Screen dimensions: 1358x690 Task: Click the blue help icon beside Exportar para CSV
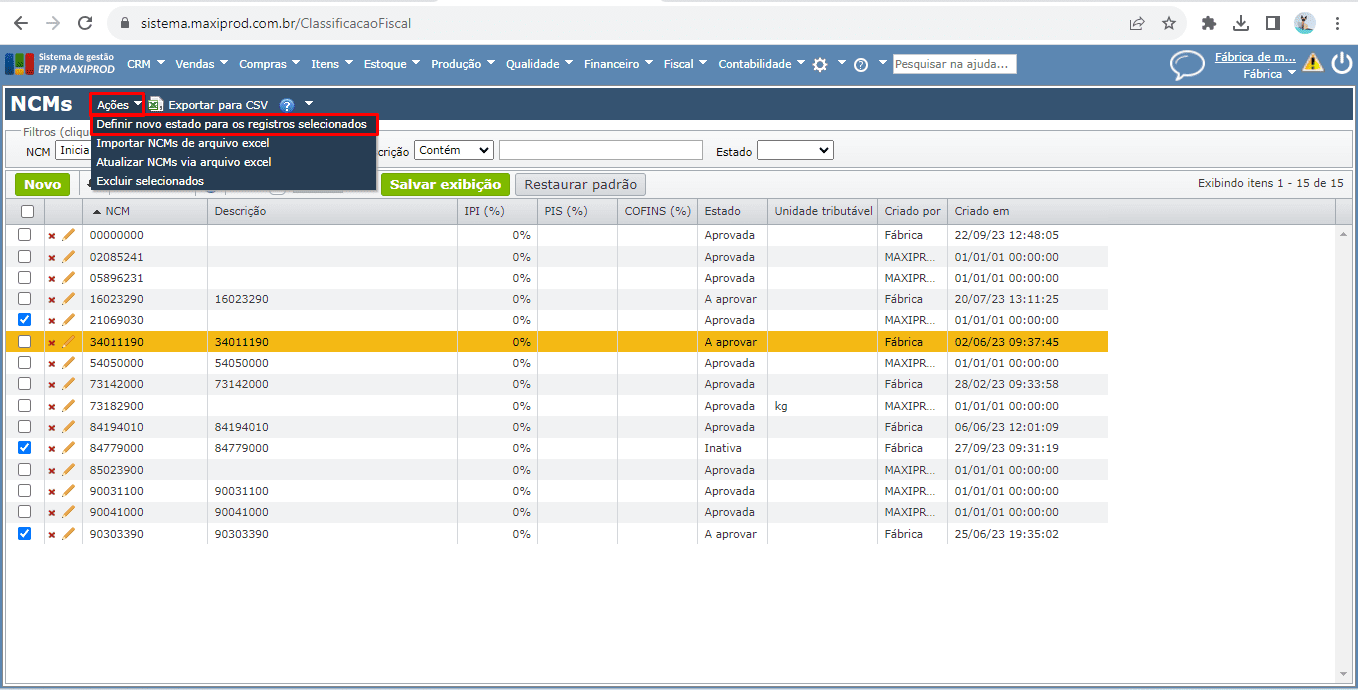[x=287, y=104]
